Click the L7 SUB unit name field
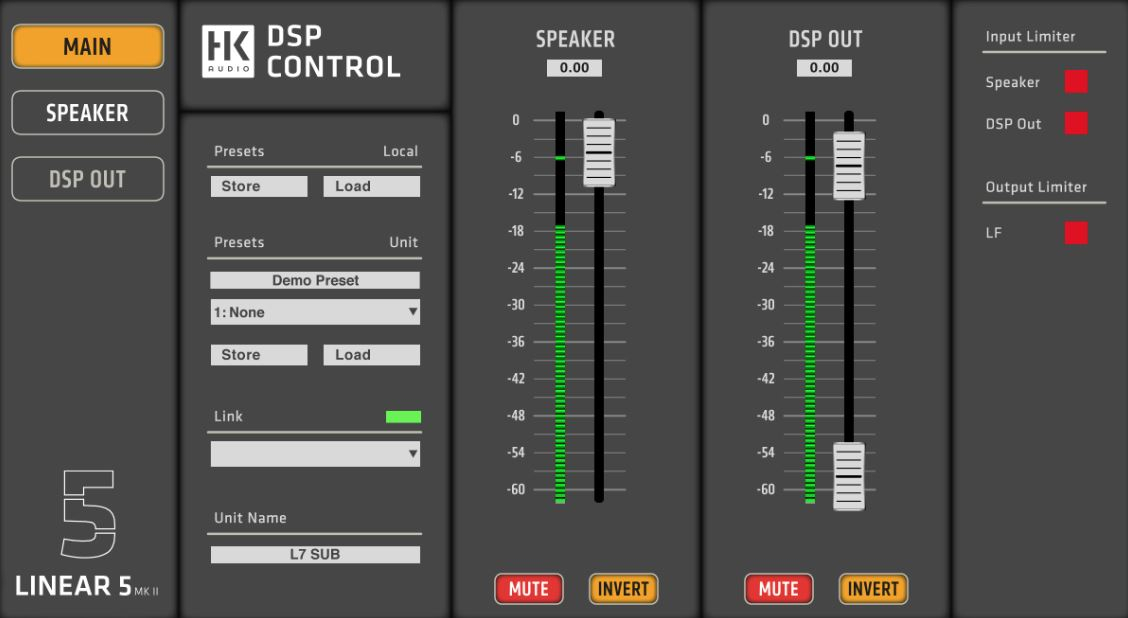Viewport: 1128px width, 618px height. [315, 555]
